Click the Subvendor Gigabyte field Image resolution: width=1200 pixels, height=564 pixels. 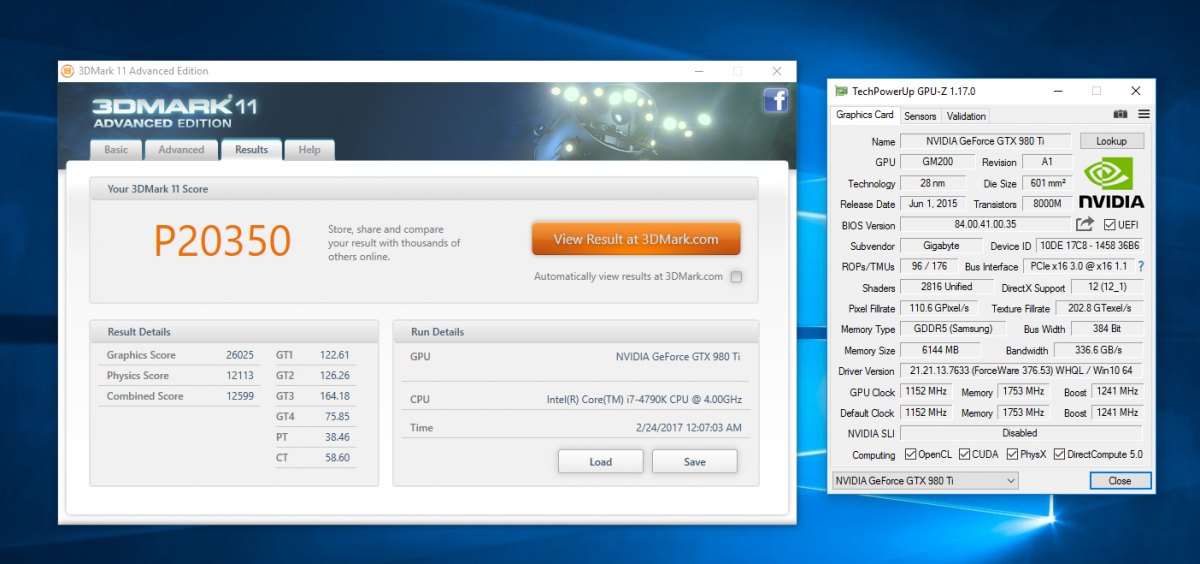coord(941,245)
